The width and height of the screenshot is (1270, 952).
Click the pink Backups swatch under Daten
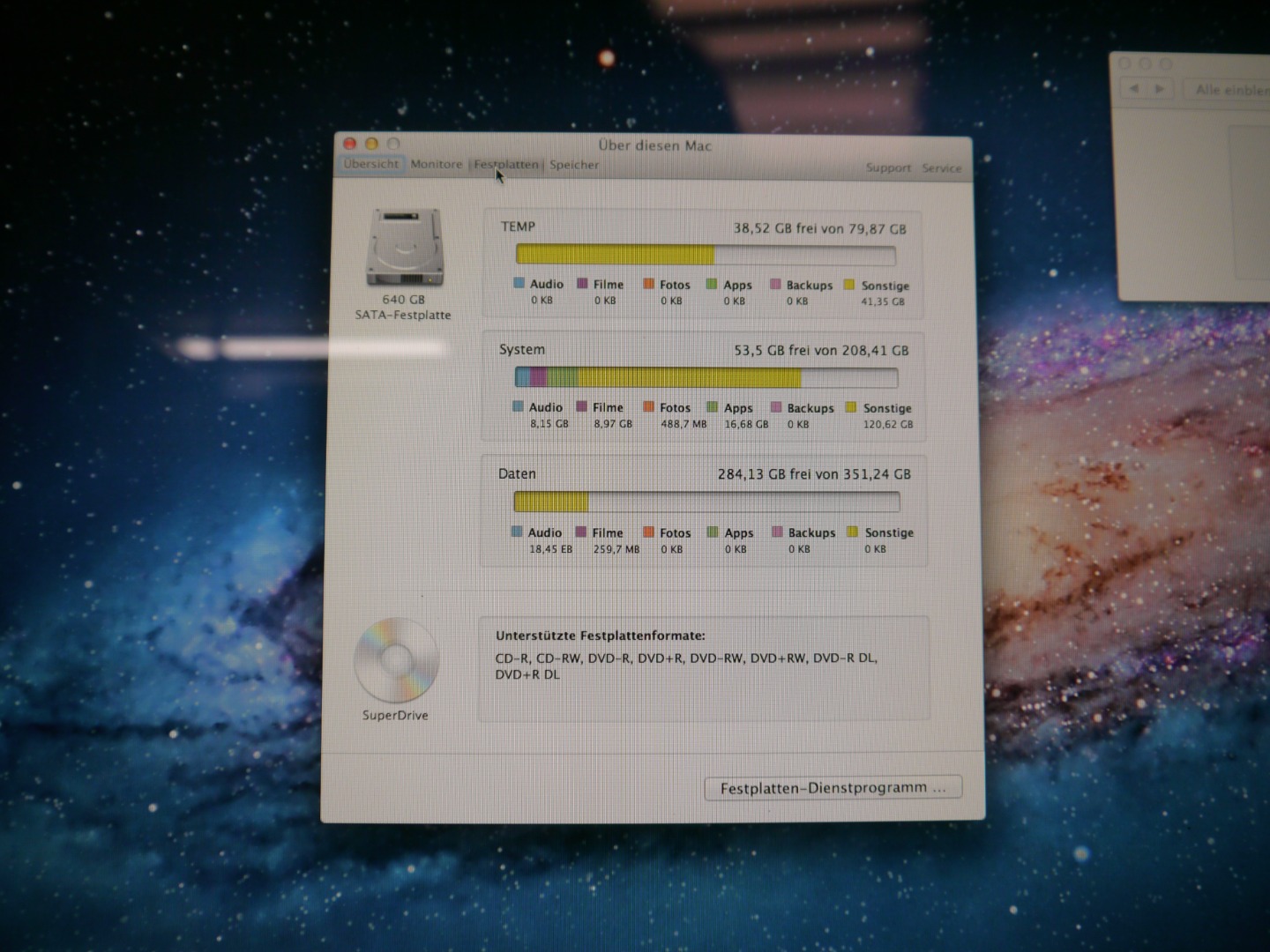(777, 532)
